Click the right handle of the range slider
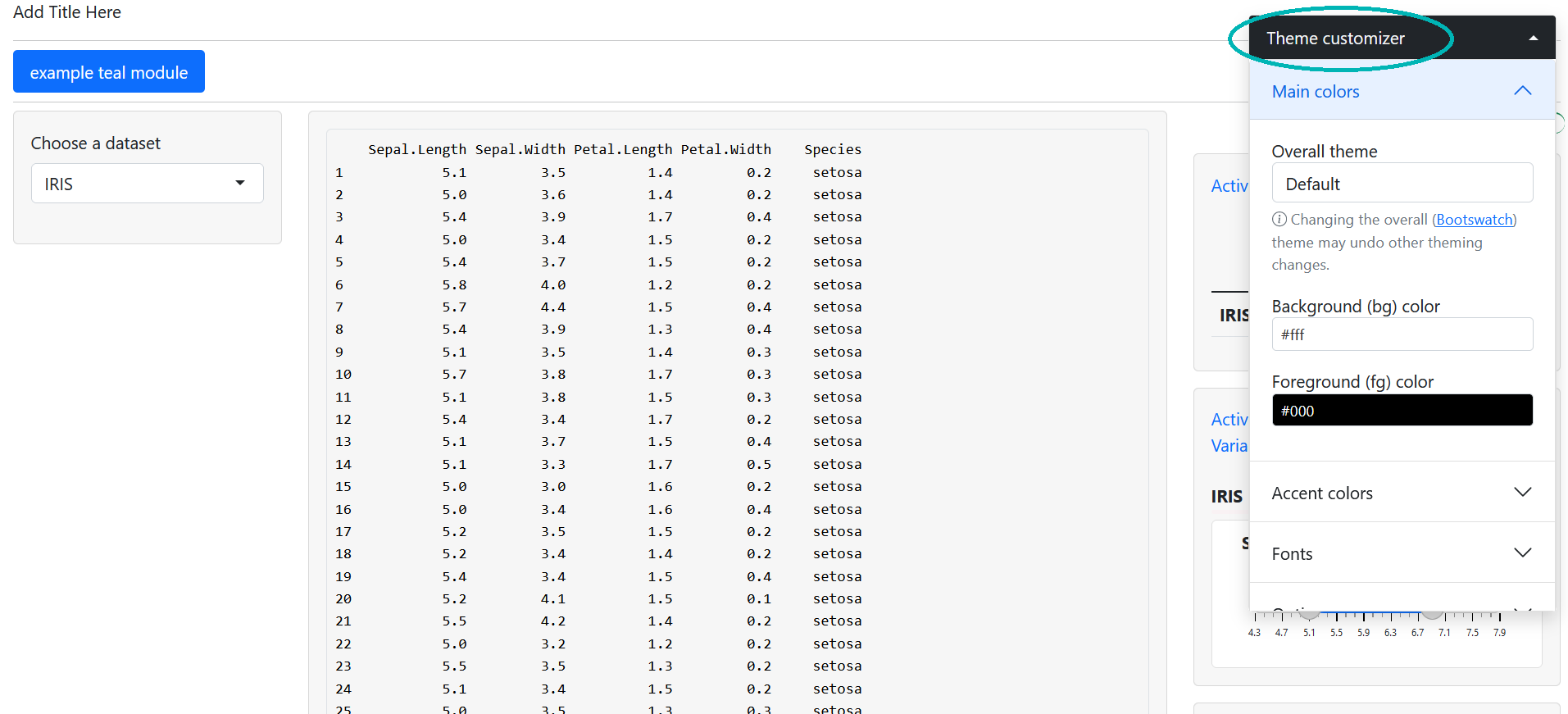The height and width of the screenshot is (714, 1568). click(1432, 614)
